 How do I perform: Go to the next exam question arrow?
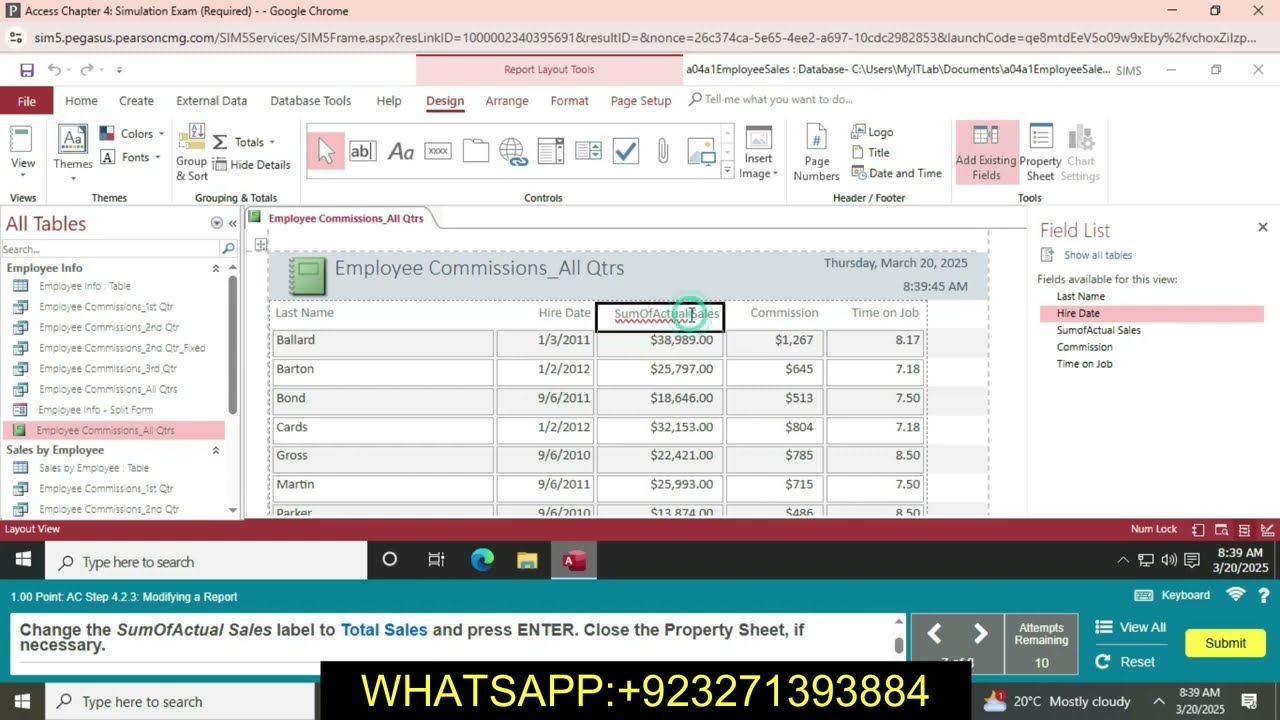pos(981,633)
